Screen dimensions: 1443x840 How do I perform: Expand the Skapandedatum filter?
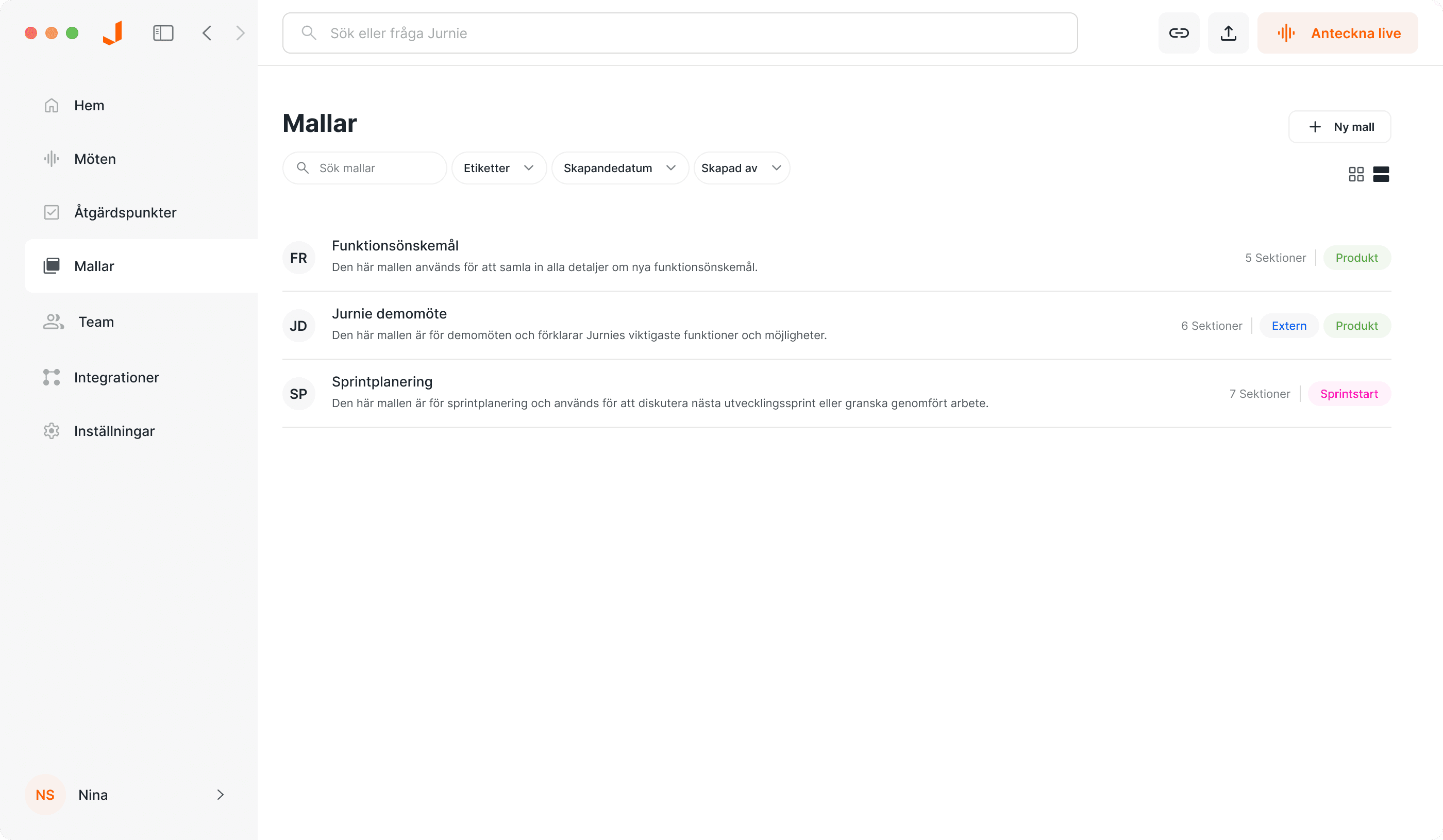pos(619,168)
